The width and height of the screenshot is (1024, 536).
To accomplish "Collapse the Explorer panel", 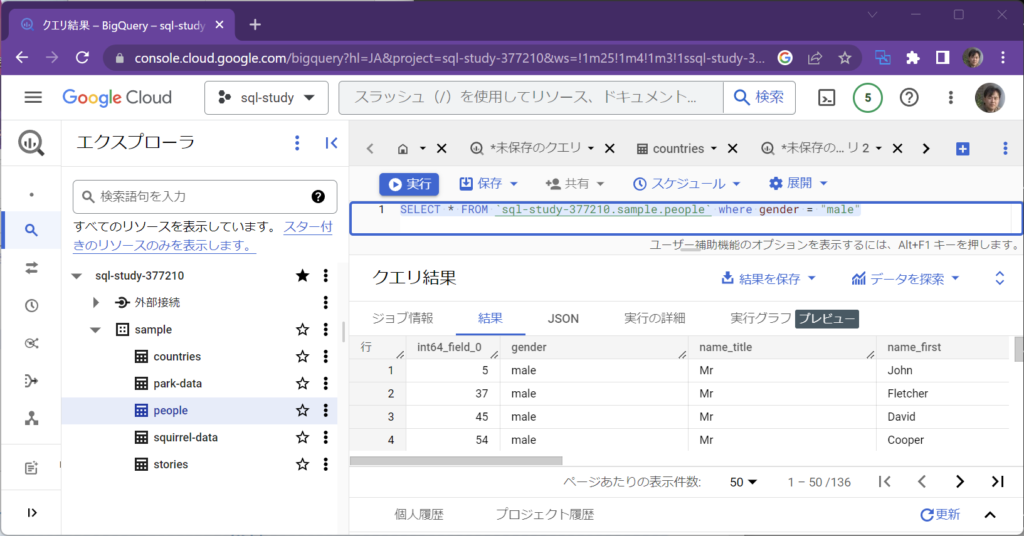I will coord(331,143).
